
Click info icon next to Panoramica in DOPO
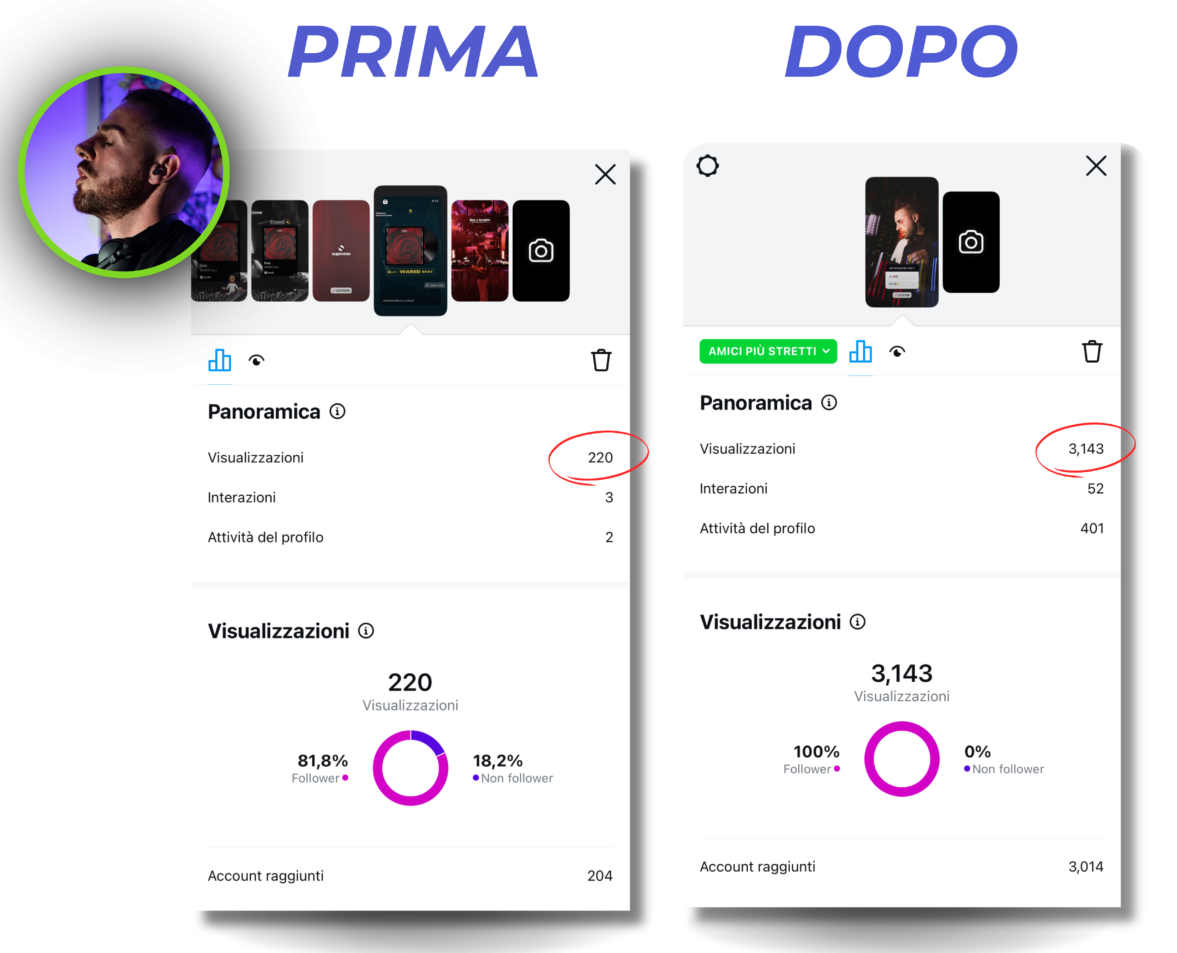[829, 403]
